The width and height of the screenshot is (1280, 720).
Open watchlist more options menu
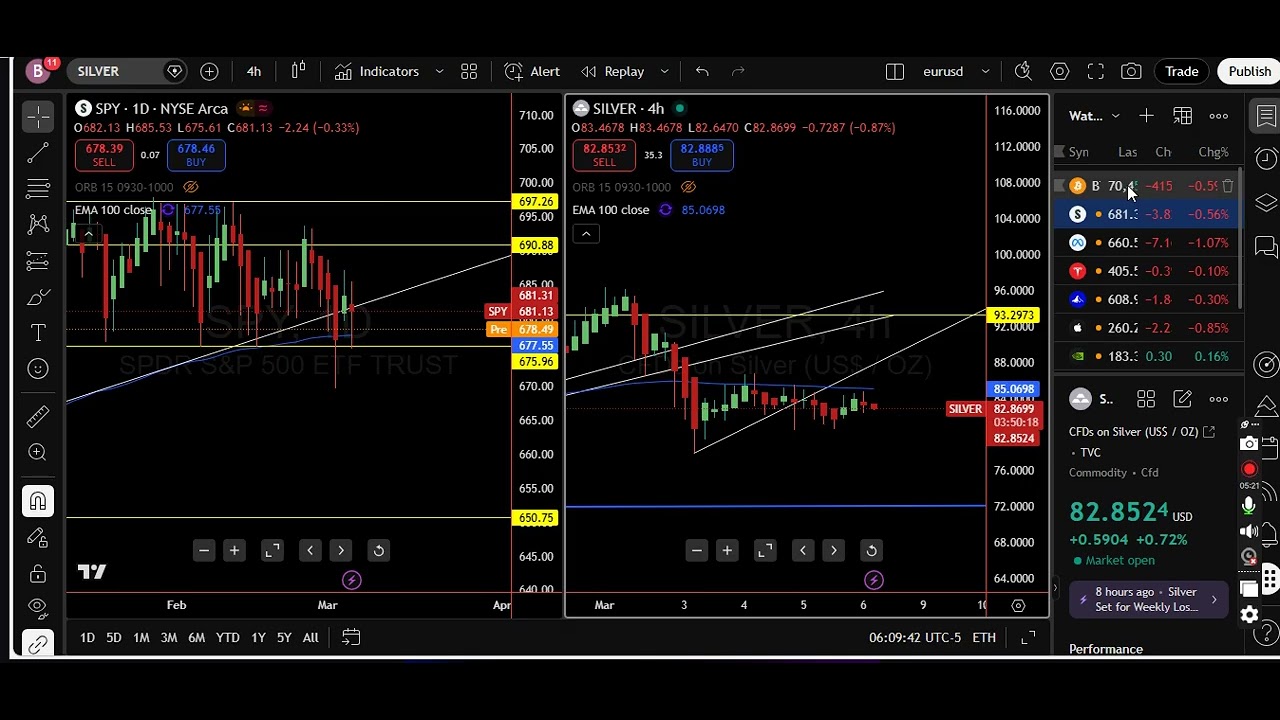1219,116
